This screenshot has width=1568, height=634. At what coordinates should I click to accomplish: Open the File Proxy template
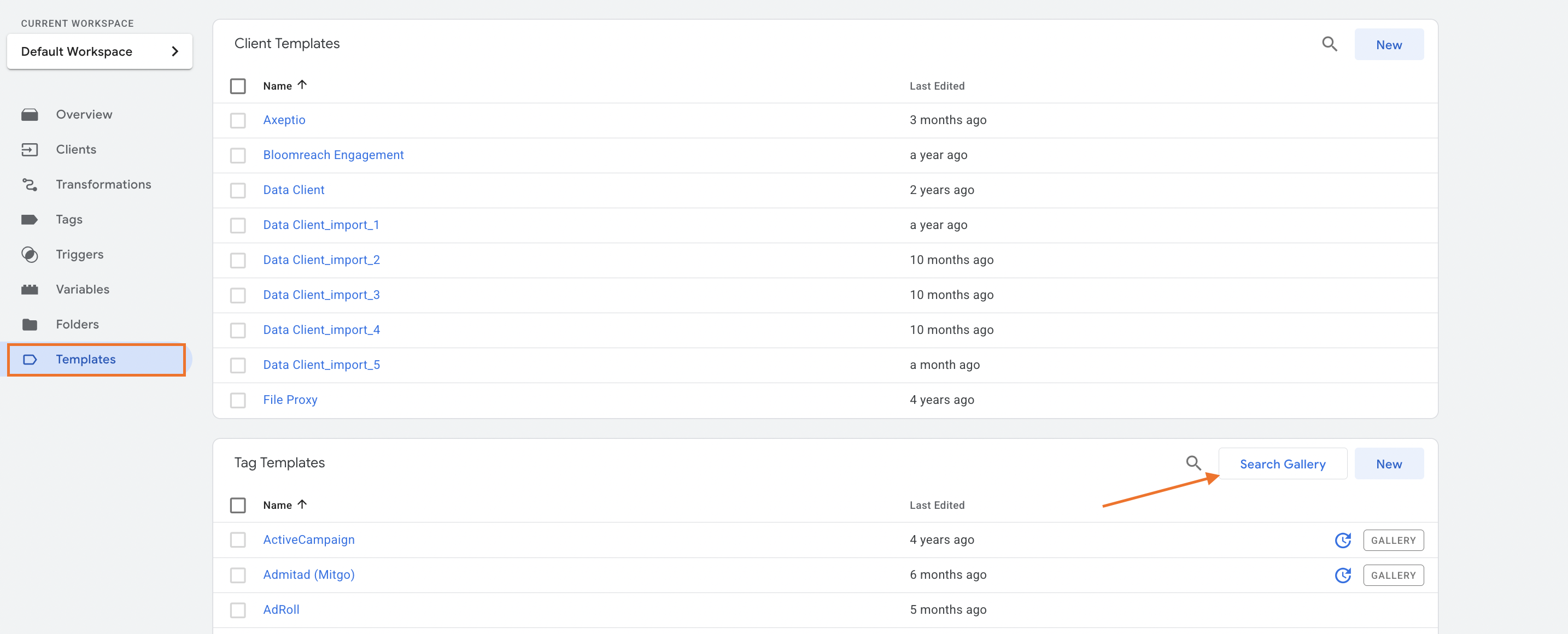click(290, 400)
